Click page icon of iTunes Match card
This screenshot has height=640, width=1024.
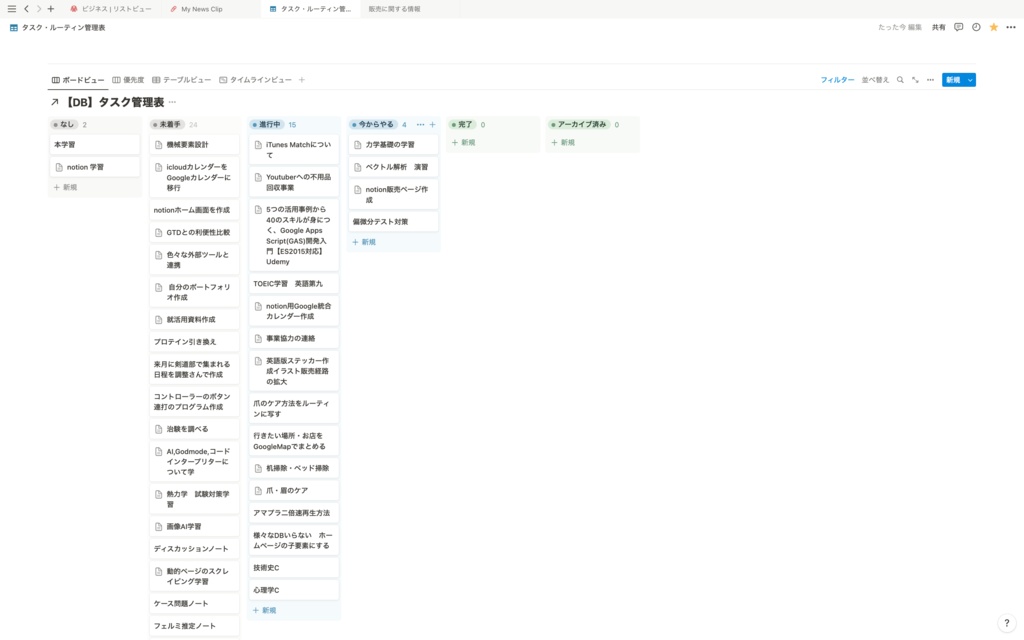click(258, 145)
